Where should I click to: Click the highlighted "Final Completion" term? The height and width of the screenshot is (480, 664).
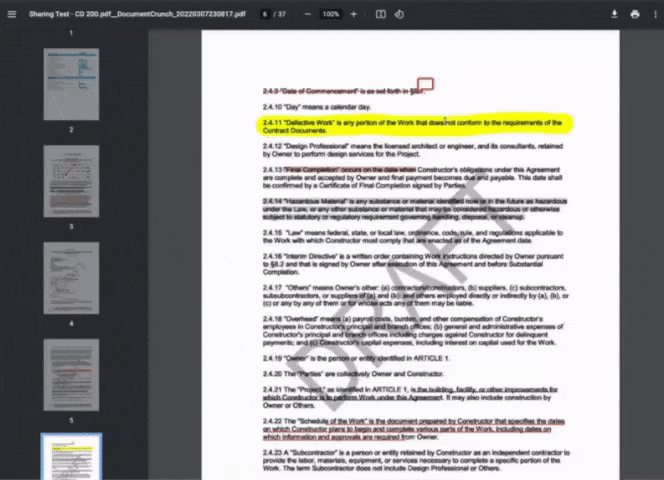[x=312, y=171]
